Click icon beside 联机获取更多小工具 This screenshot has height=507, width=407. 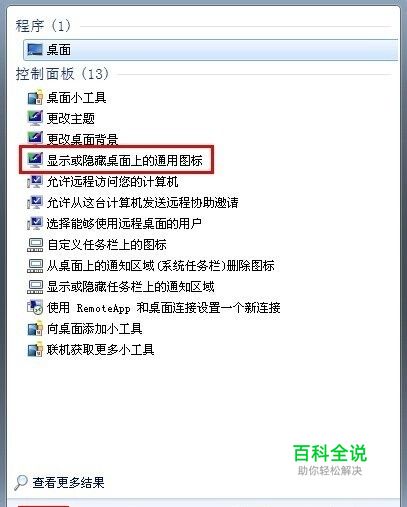click(x=35, y=349)
